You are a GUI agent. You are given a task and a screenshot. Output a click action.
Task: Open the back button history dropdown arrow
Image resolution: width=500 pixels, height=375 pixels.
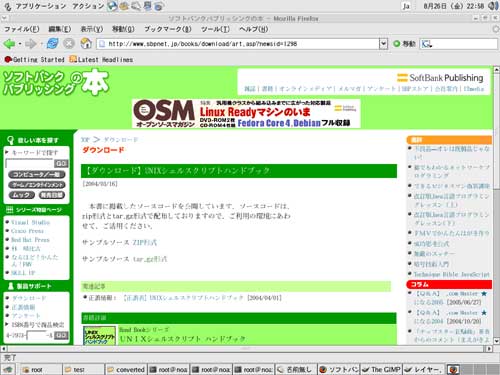tap(20, 44)
